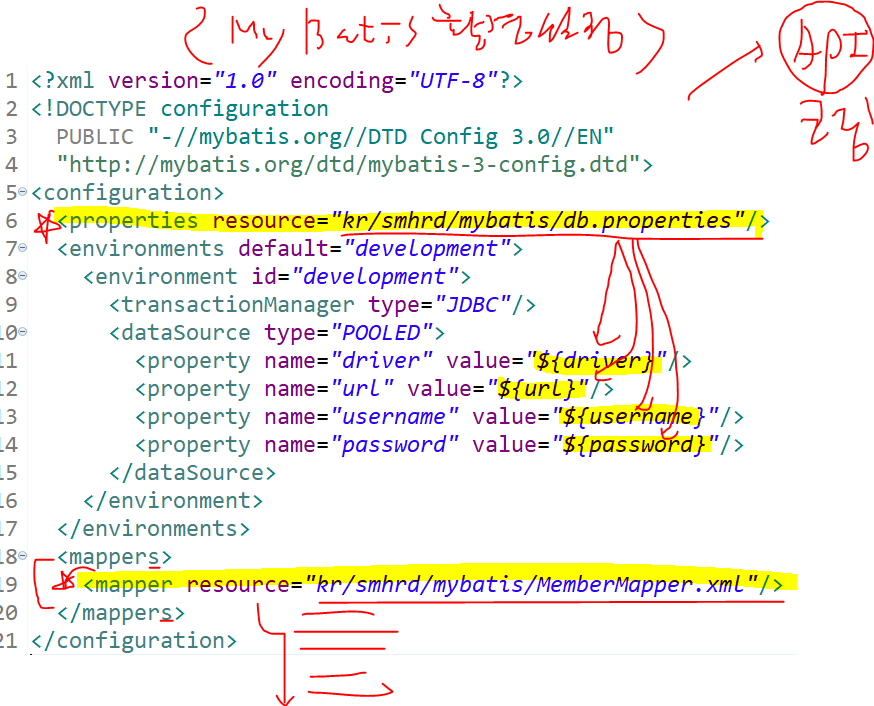Click the mybatis-3-config.dtd URL string
874x706 pixels.
[348, 164]
